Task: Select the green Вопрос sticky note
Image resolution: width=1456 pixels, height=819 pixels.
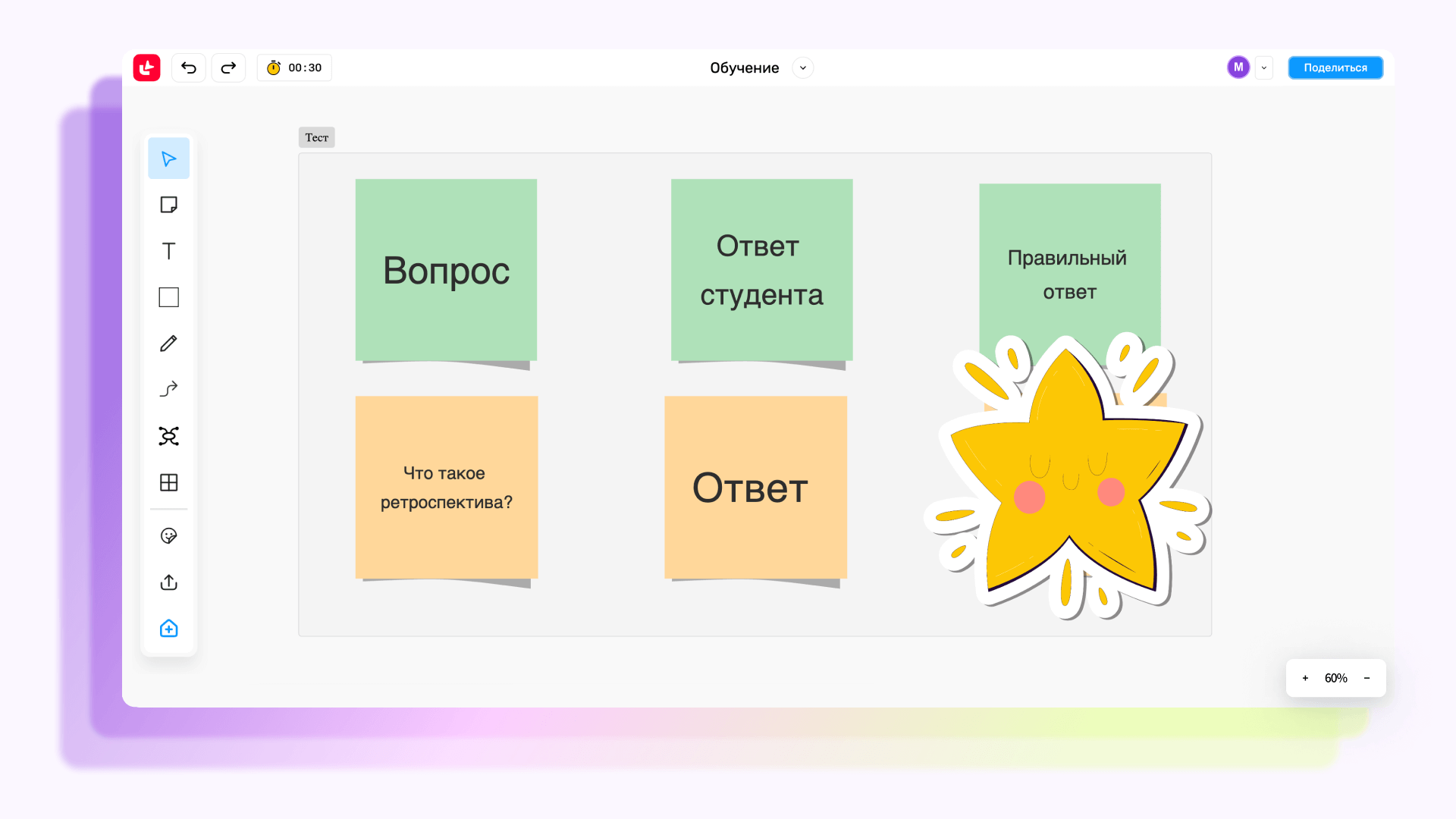Action: [x=446, y=270]
